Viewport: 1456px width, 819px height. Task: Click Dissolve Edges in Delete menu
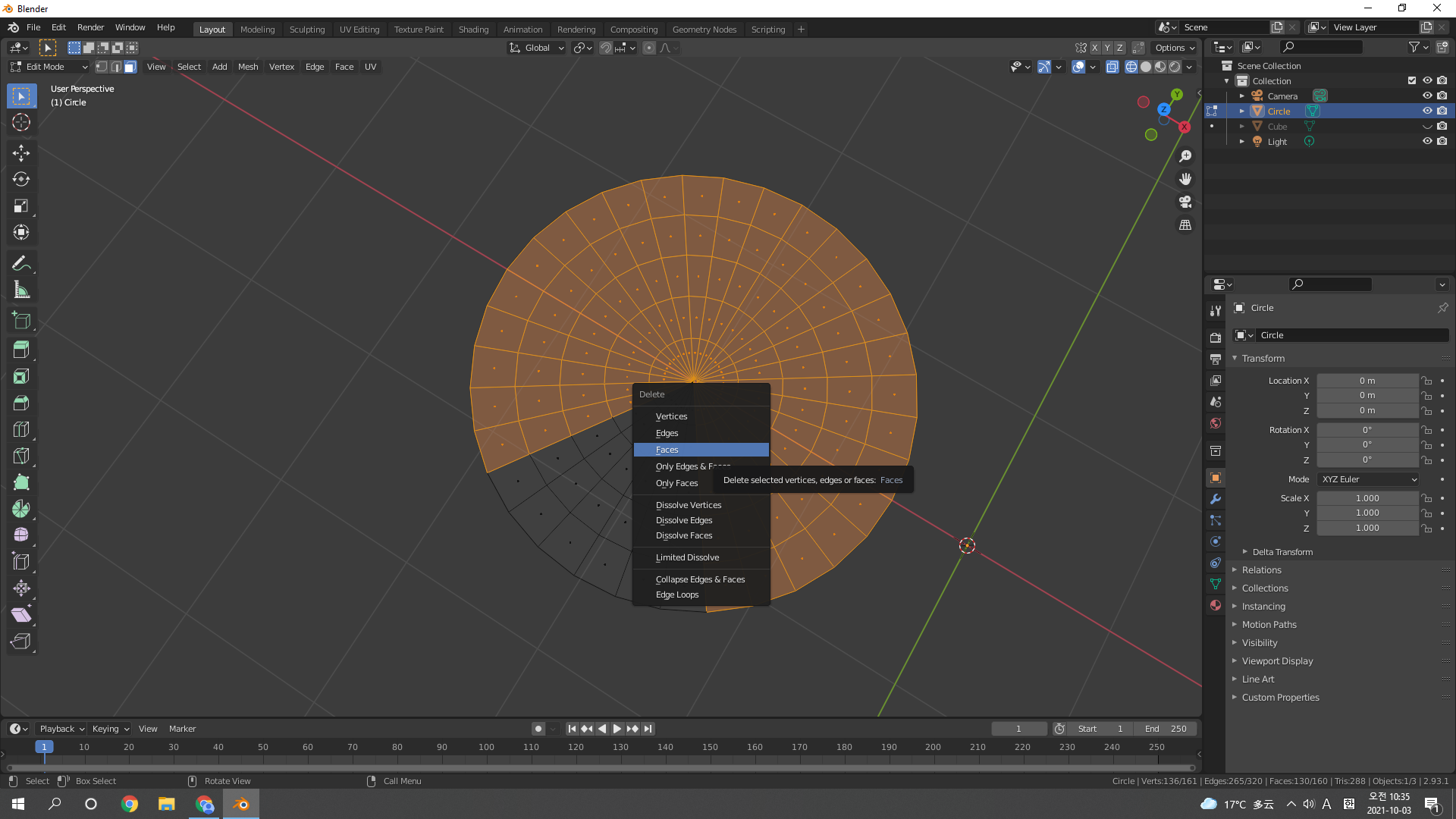[684, 520]
